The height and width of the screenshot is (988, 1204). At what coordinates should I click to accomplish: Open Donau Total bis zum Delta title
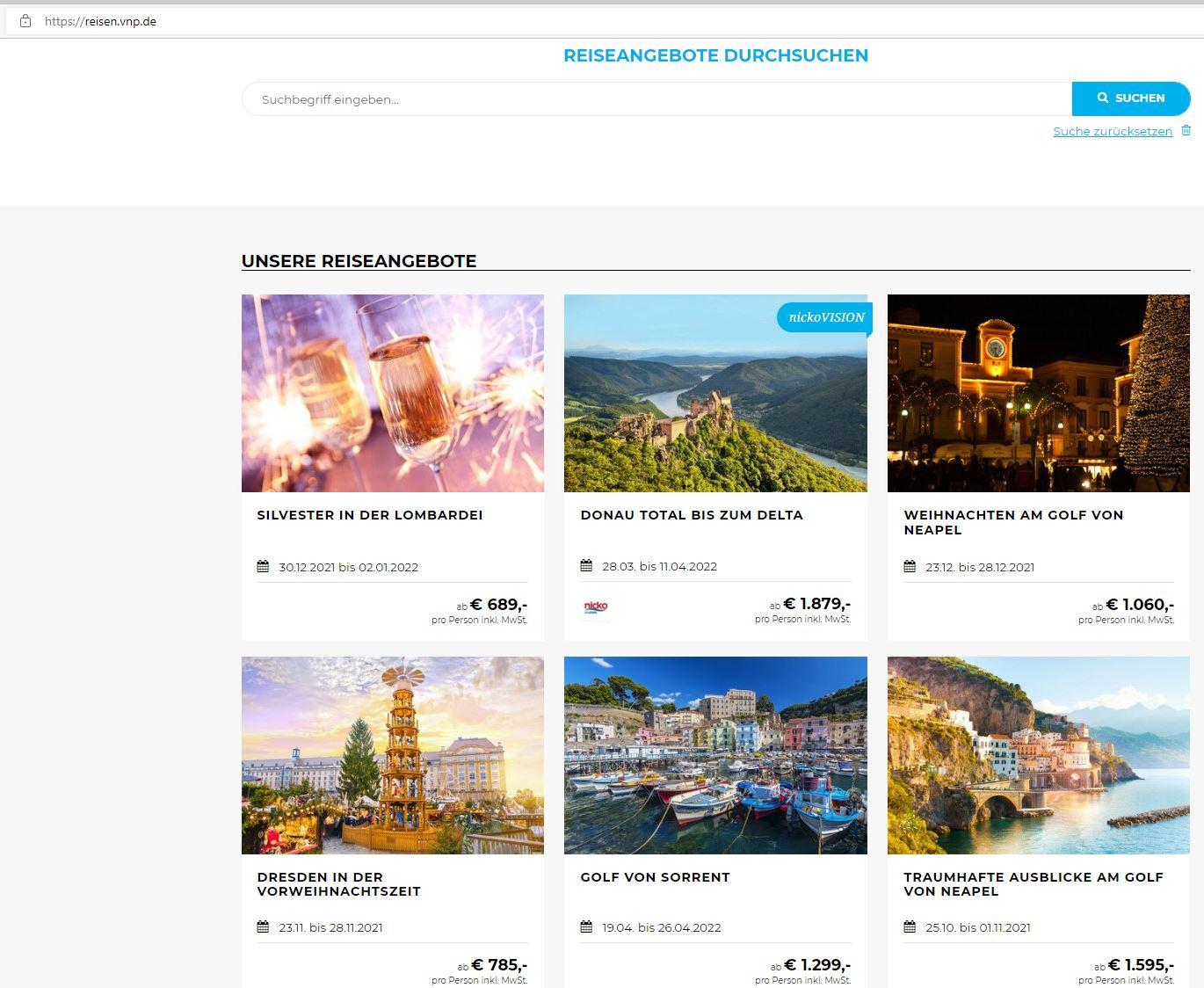692,515
